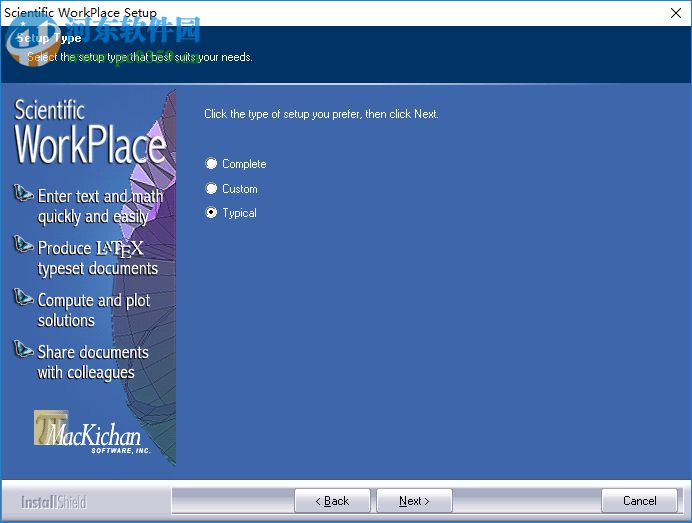
Task: Cancel the Scientific WorkPlace setup
Action: coord(639,501)
